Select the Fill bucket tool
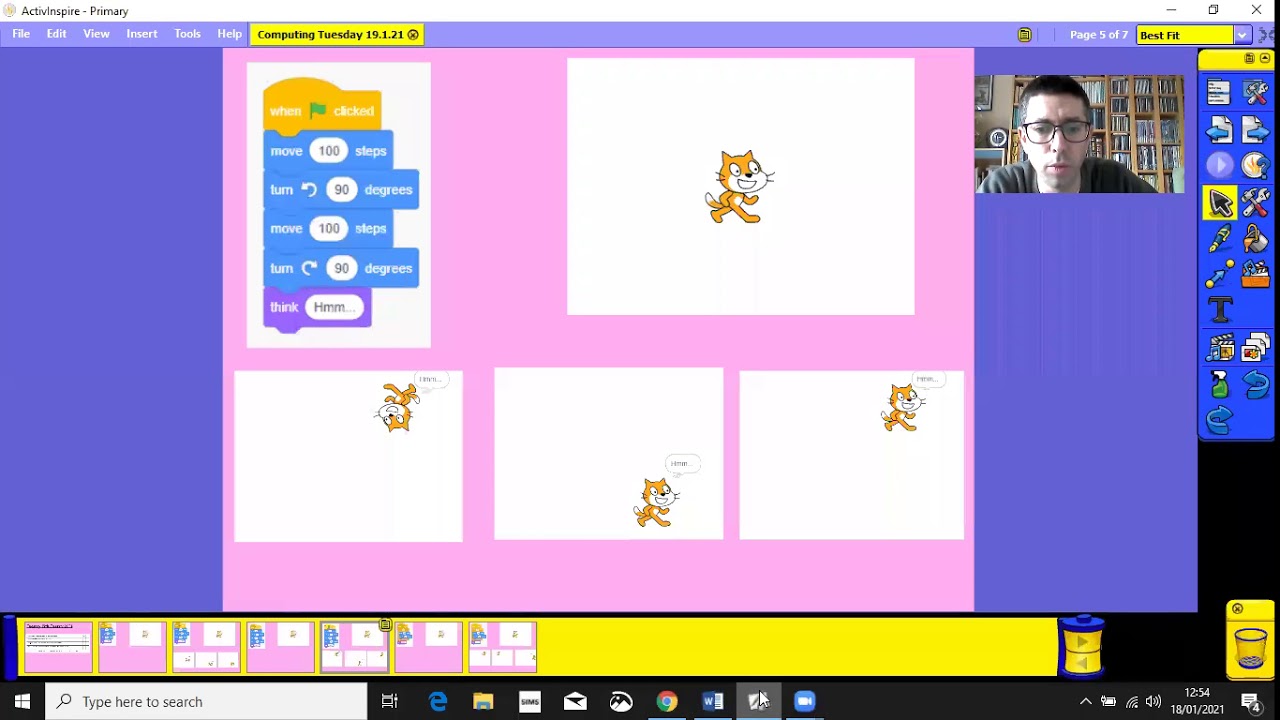Image resolution: width=1280 pixels, height=720 pixels. coord(1255,239)
